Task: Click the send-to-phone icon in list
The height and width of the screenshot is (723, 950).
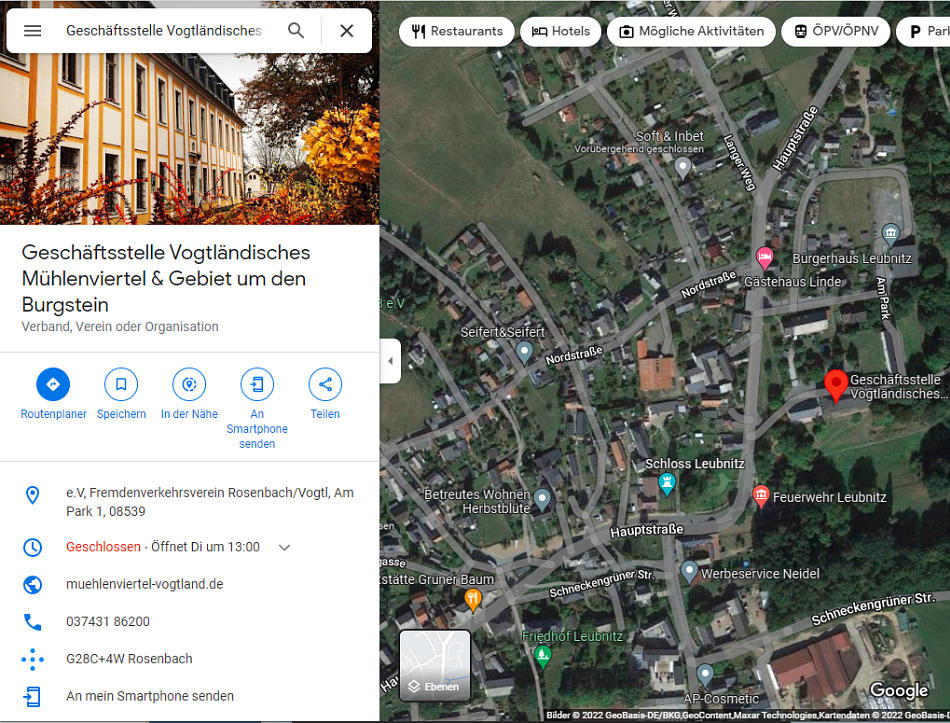Action: [32, 696]
